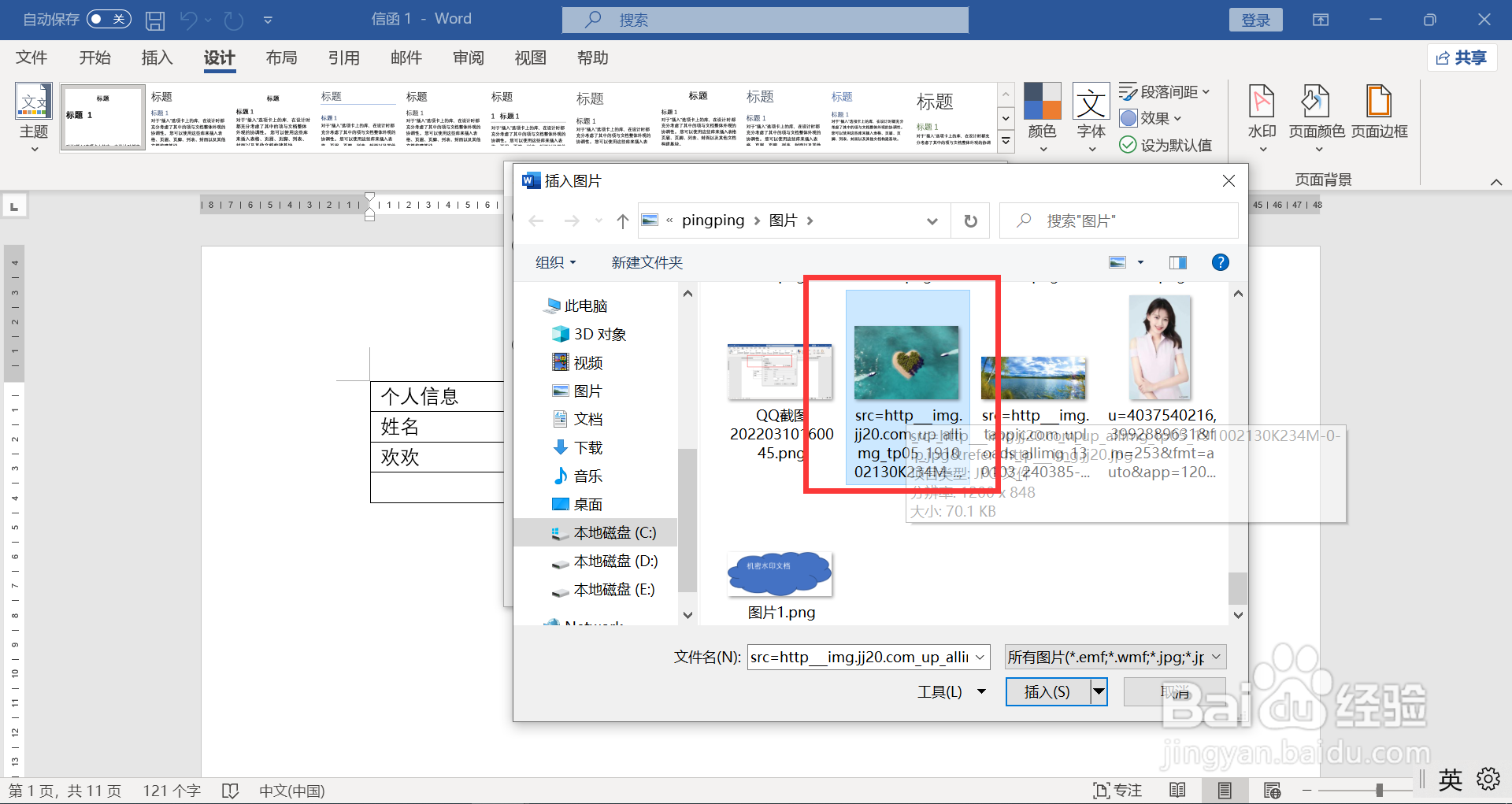Open the 文件 menu tab
This screenshot has height=804, width=1512.
point(31,57)
